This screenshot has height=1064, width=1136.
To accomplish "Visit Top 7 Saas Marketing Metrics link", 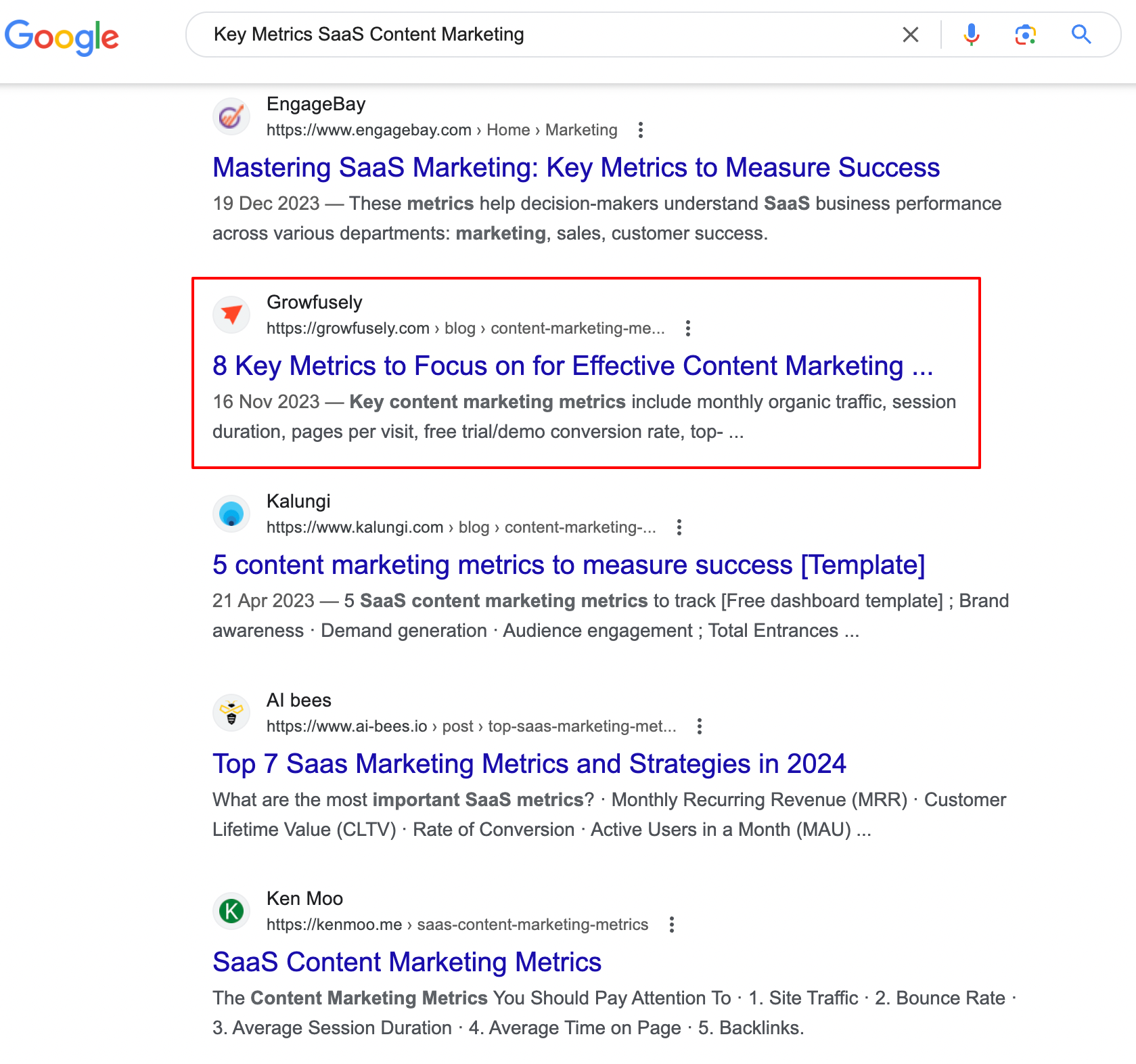I will point(529,763).
